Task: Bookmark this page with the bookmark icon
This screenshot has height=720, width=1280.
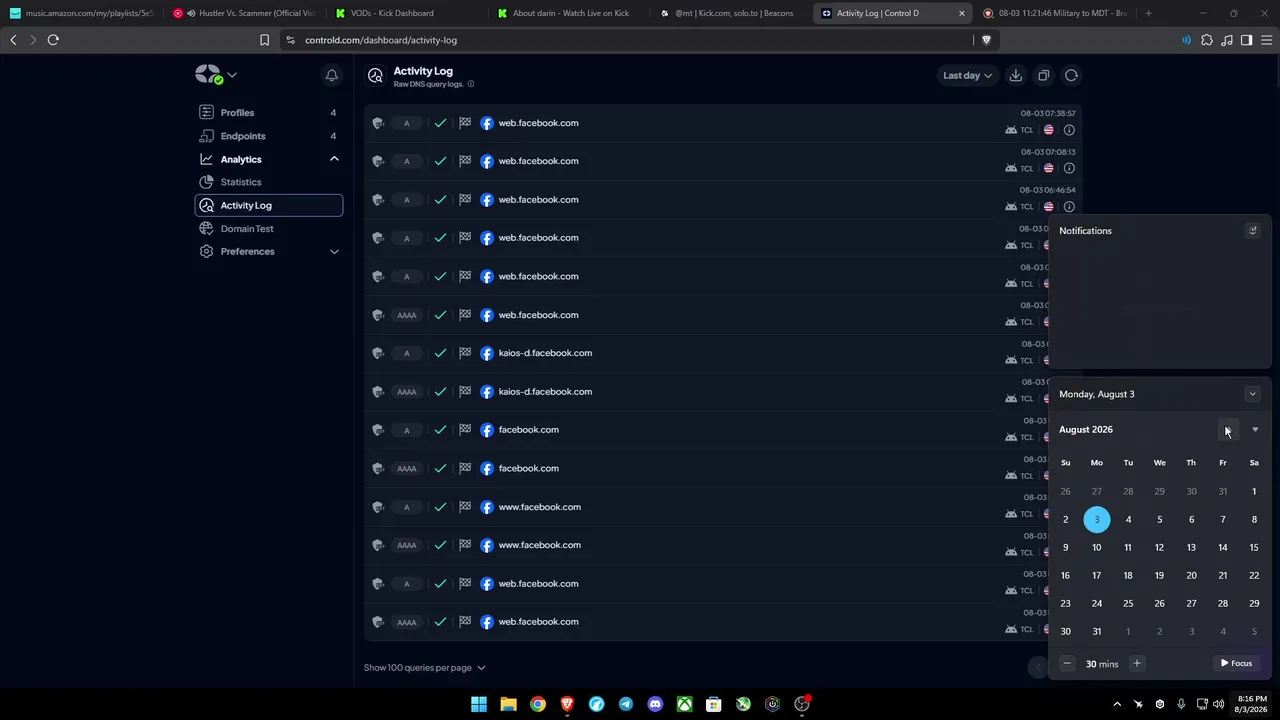Action: coord(264,40)
